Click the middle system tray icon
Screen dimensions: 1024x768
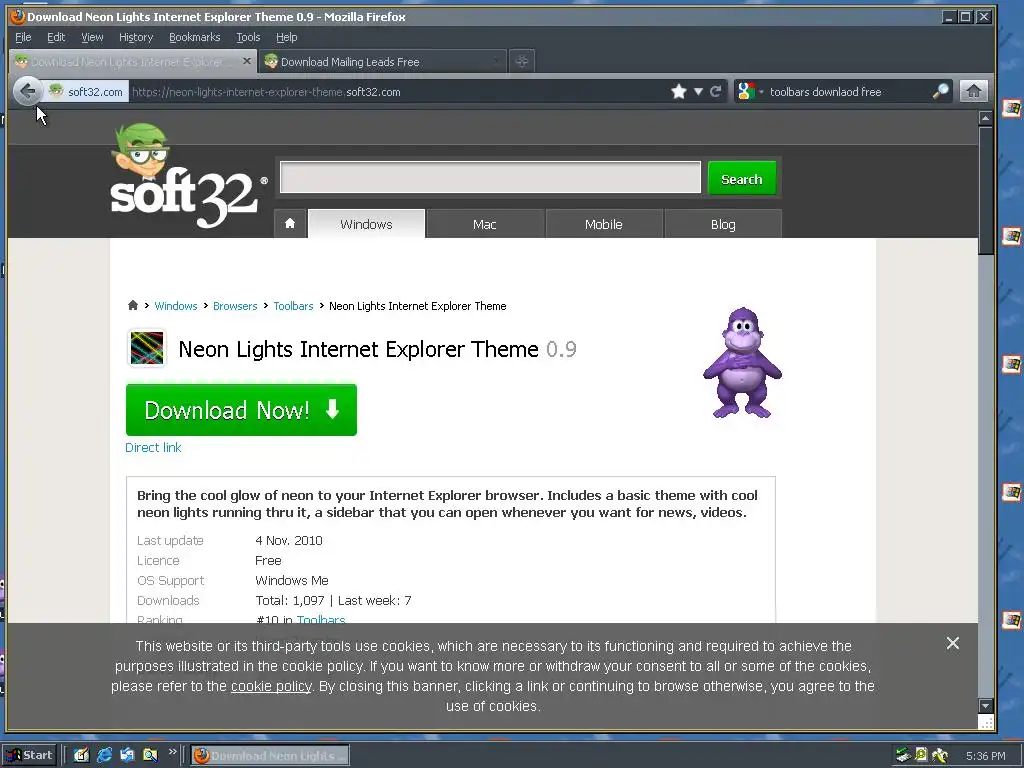[x=921, y=755]
